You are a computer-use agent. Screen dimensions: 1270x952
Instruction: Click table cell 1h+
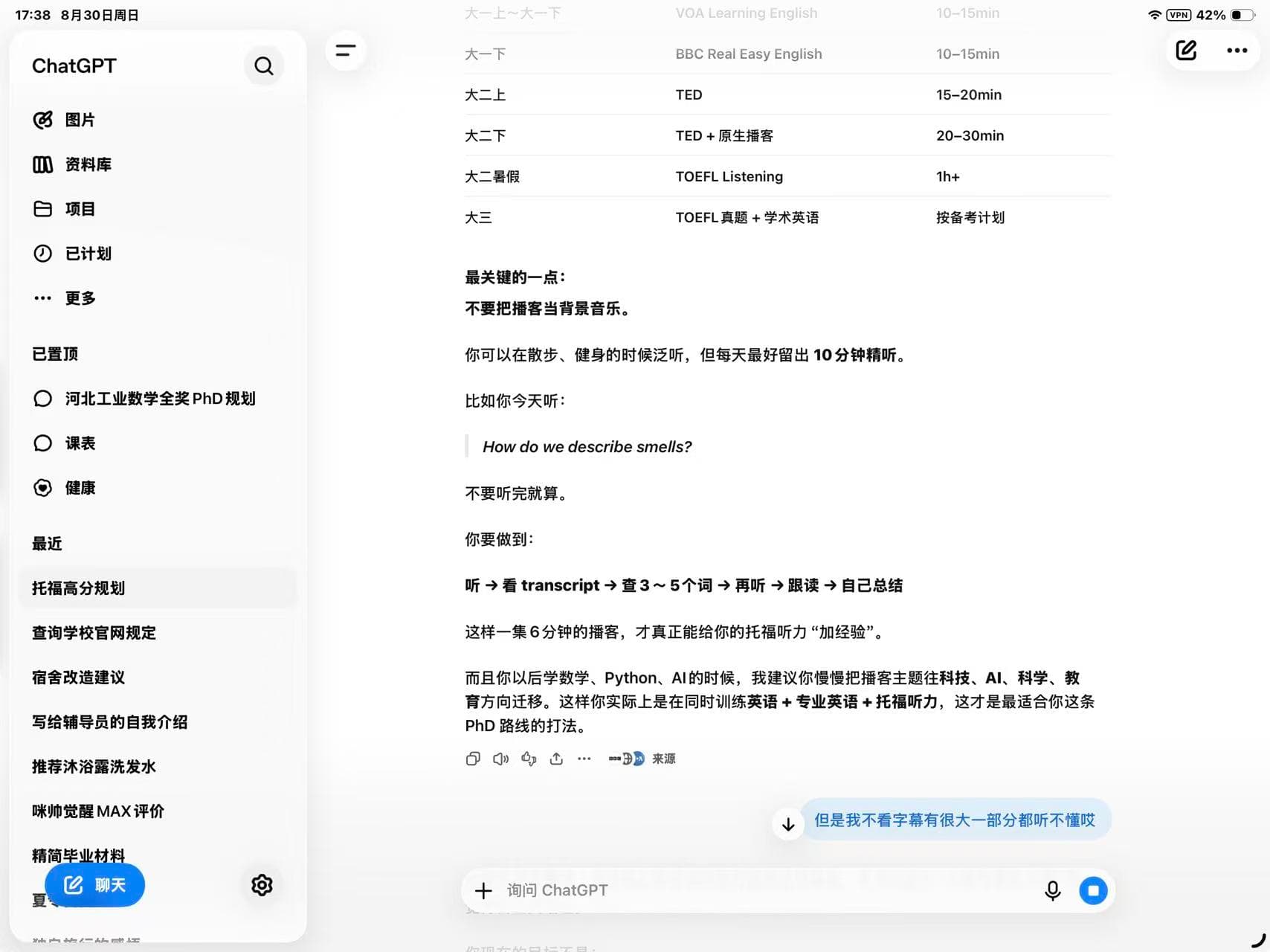pos(947,176)
